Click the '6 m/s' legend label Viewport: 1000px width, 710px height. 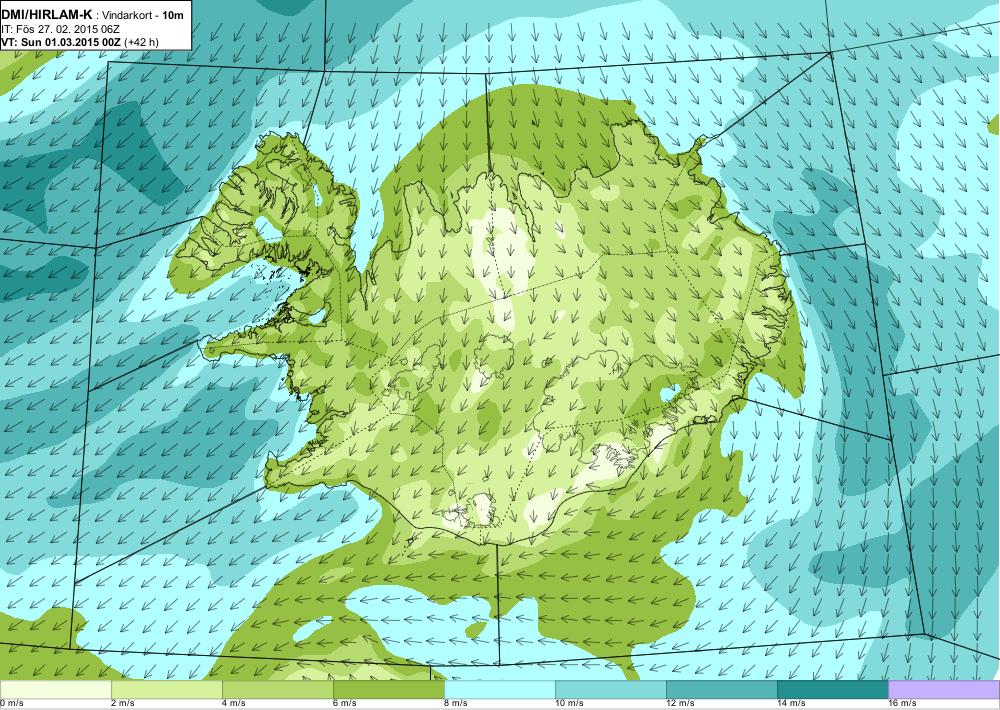point(344,704)
